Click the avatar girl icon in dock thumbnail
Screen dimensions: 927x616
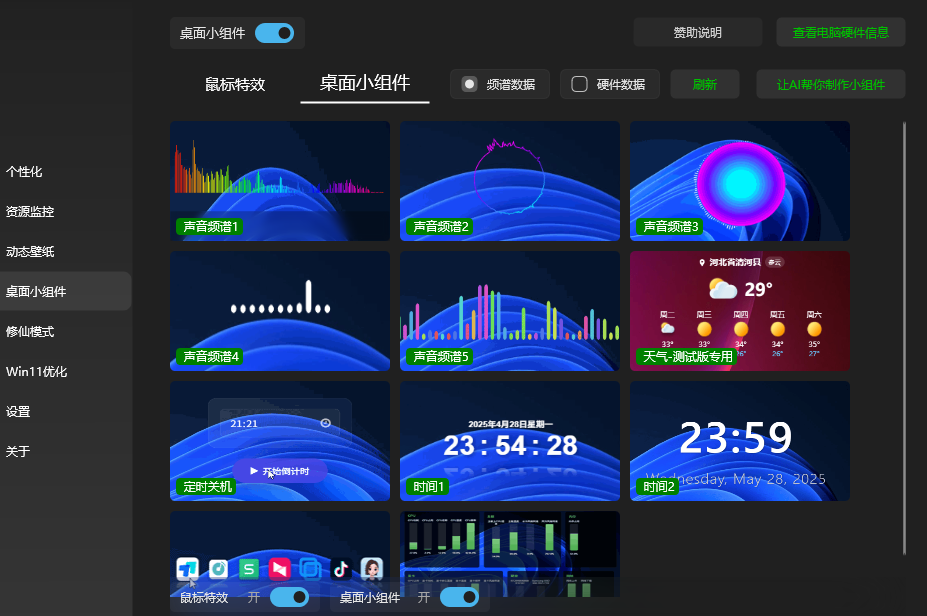pos(372,569)
